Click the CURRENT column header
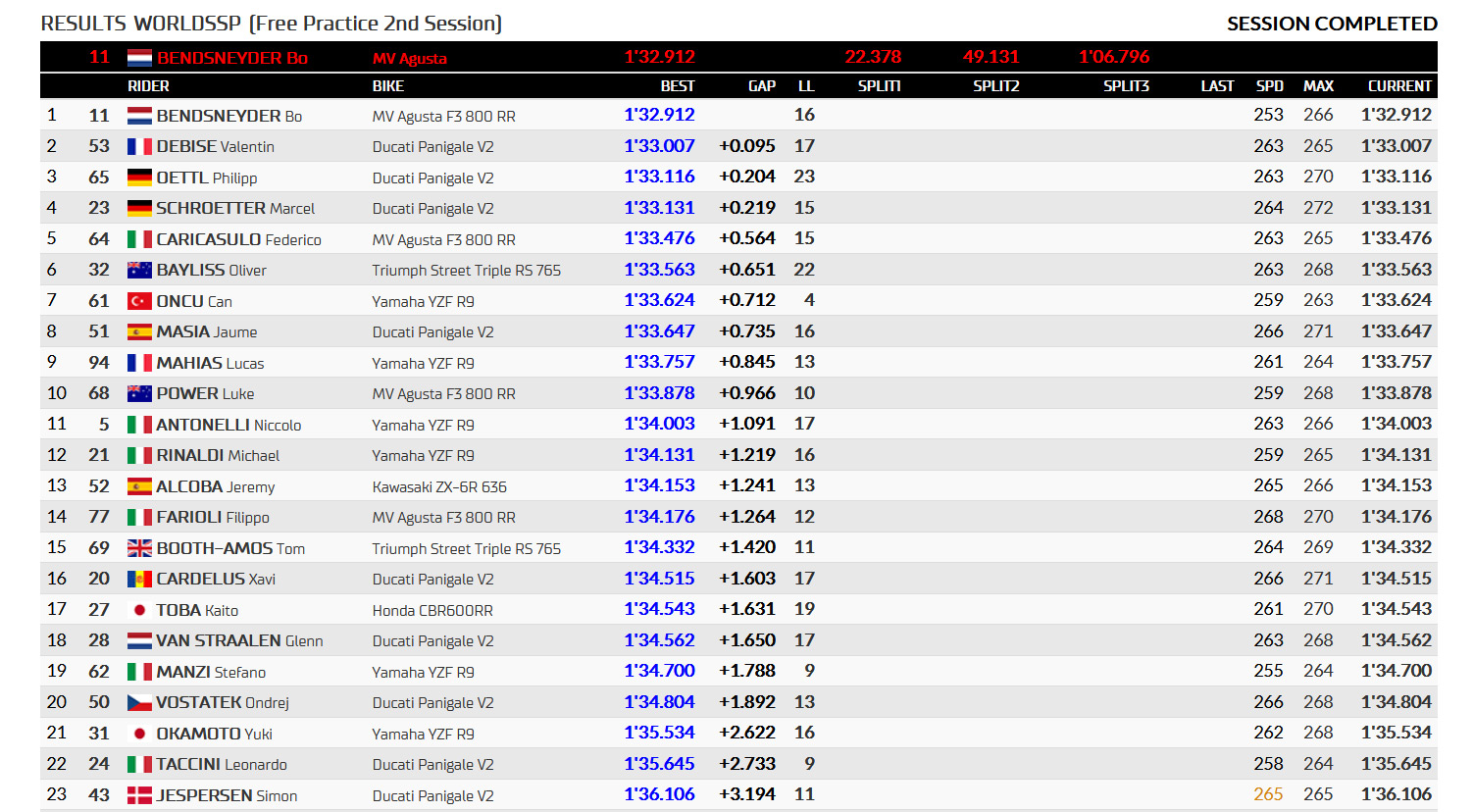The image size is (1473, 812). tap(1399, 86)
